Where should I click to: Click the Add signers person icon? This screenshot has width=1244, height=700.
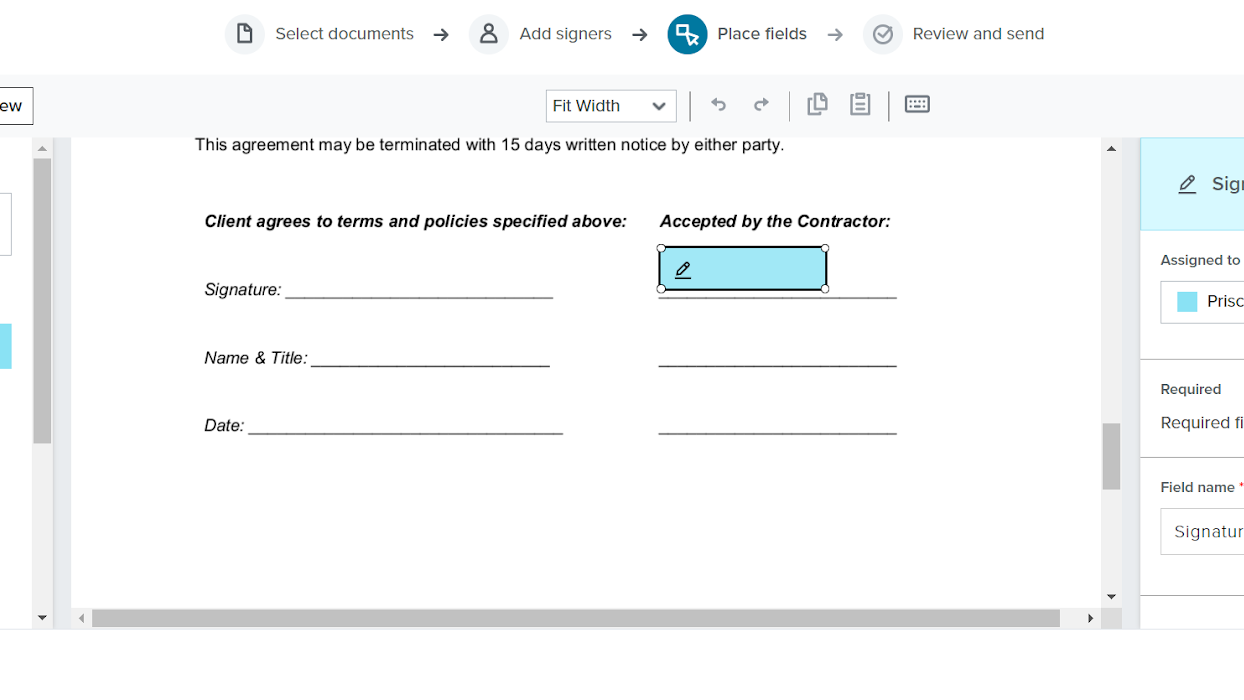488,34
